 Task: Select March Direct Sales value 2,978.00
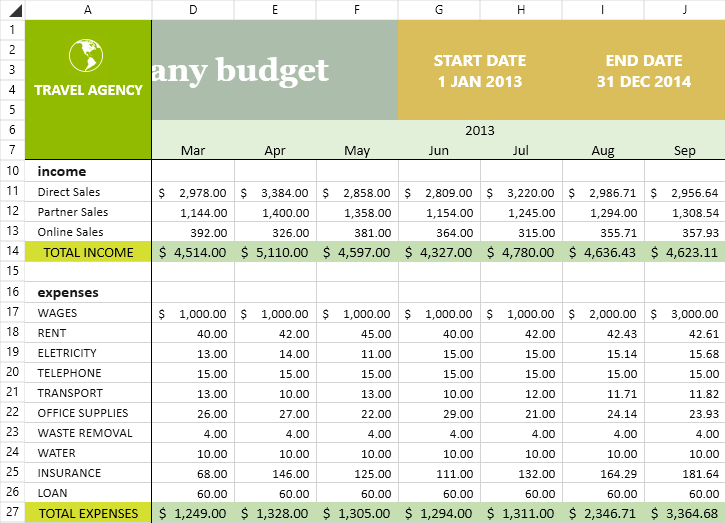click(x=193, y=192)
